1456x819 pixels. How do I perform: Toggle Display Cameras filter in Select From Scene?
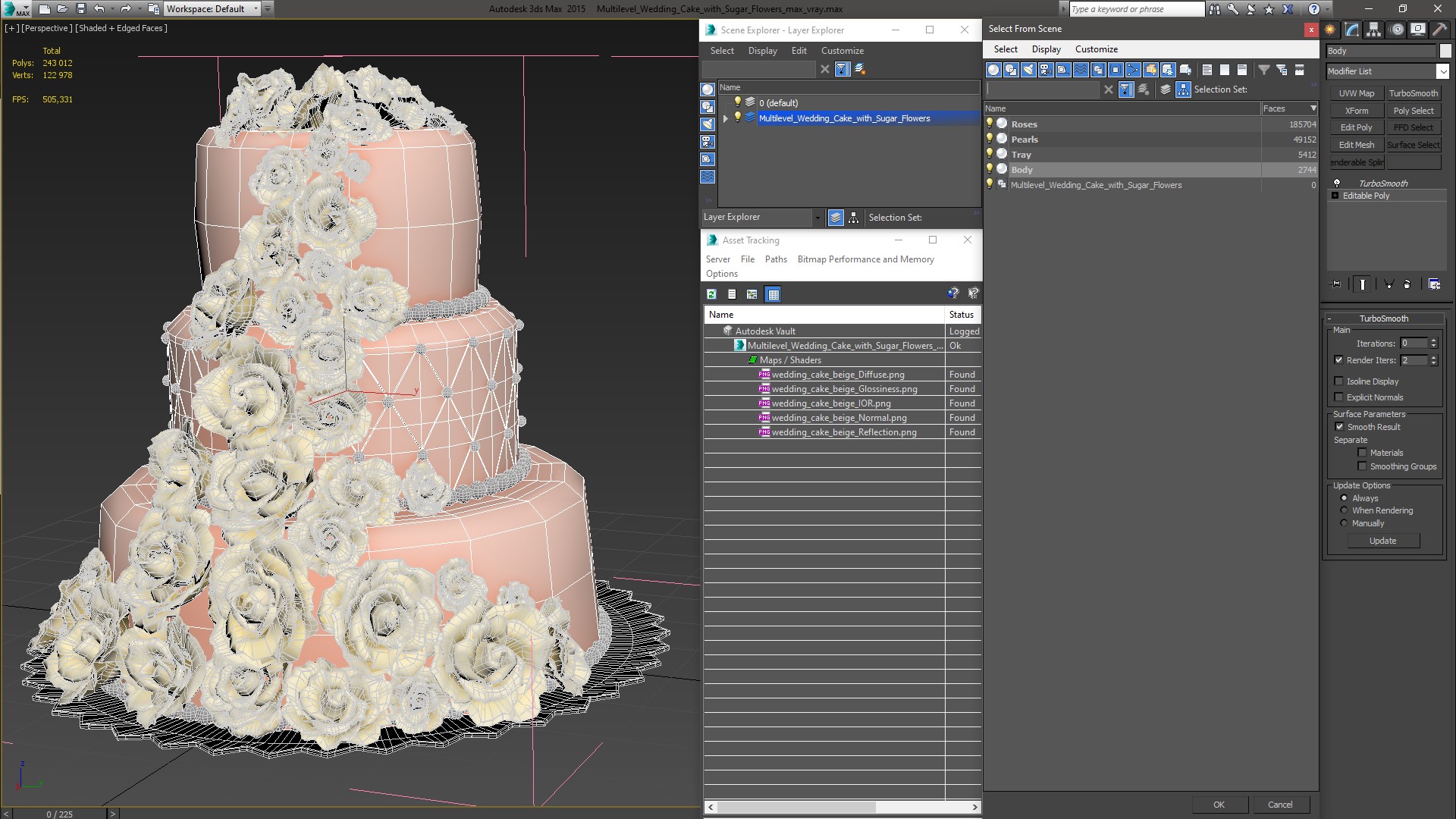coord(1046,70)
